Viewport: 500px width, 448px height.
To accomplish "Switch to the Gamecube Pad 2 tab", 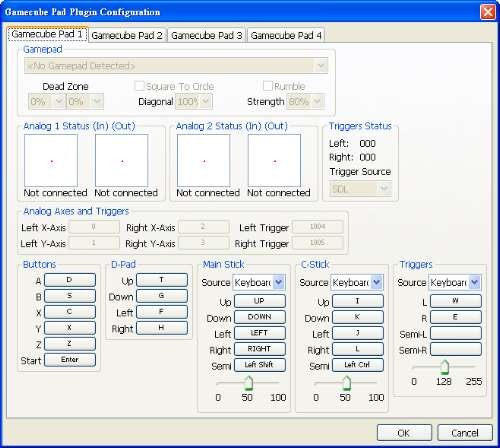I will tap(127, 35).
